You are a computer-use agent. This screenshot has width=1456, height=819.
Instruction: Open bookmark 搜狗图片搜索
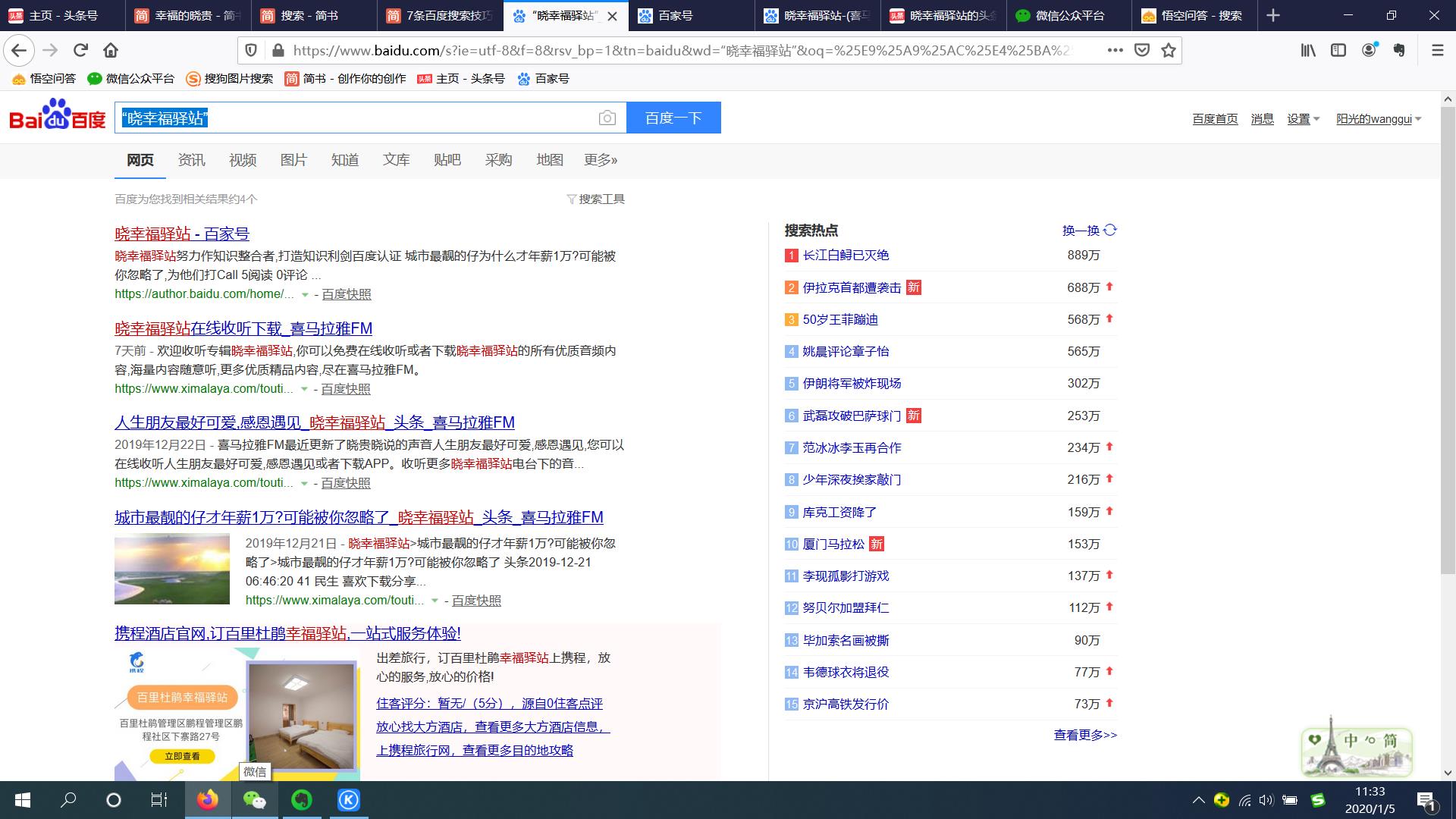pyautogui.click(x=230, y=79)
